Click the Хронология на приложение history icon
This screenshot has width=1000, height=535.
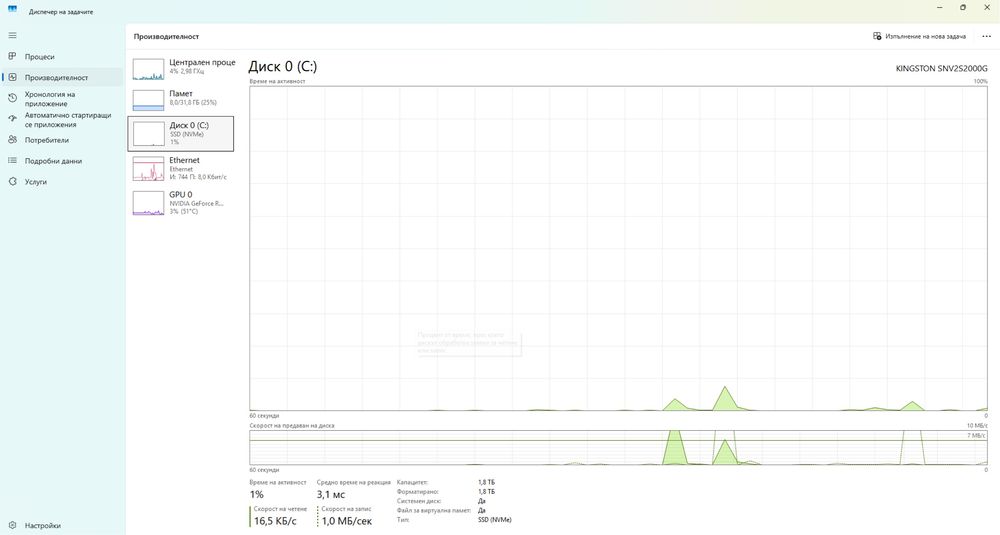pos(12,98)
